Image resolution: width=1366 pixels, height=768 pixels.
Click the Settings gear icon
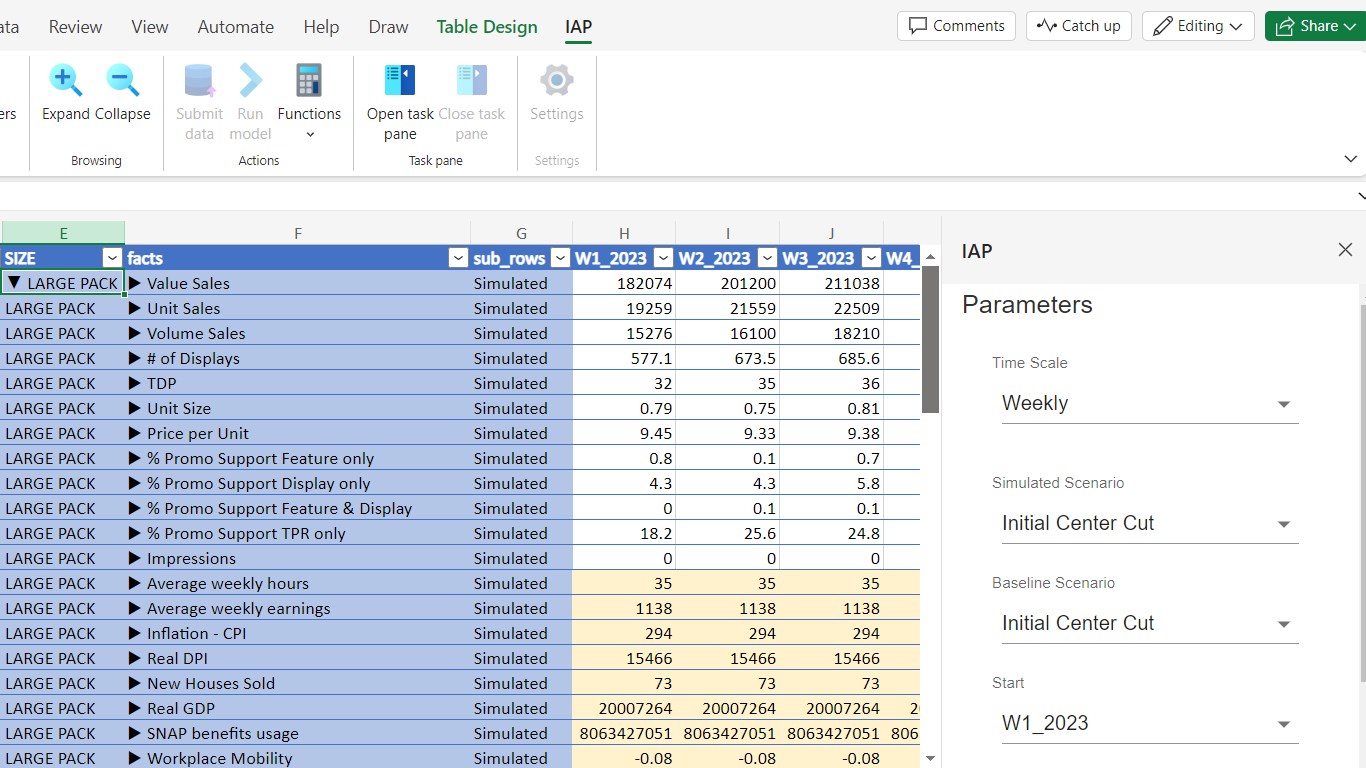[556, 81]
